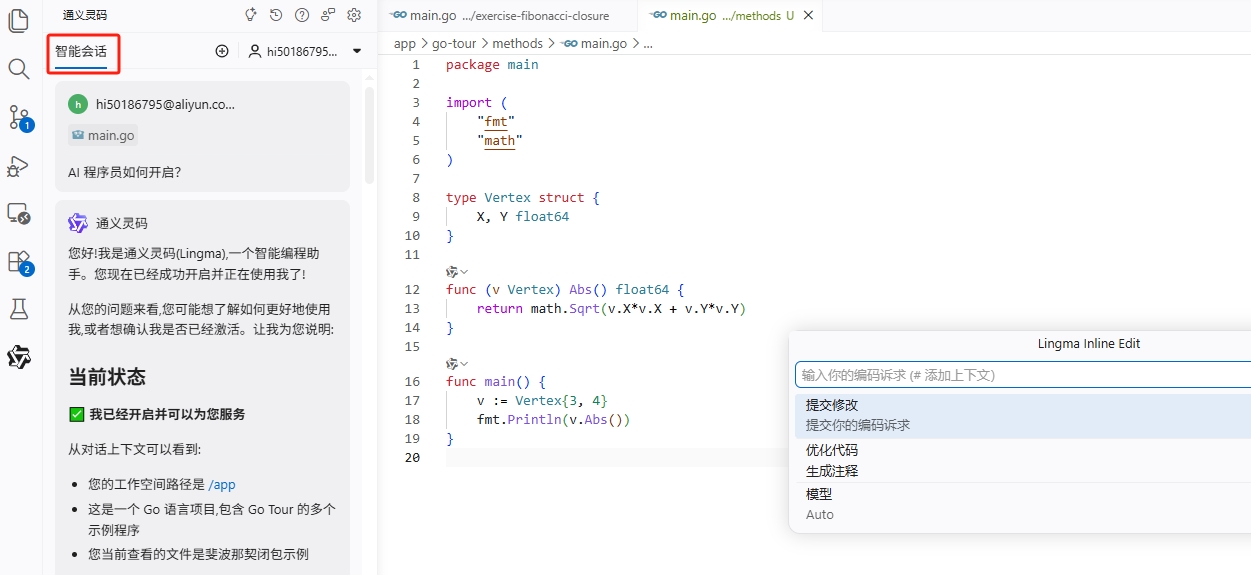The width and height of the screenshot is (1251, 575).
Task: Click the feedback person-chat icon
Action: pyautogui.click(x=328, y=15)
